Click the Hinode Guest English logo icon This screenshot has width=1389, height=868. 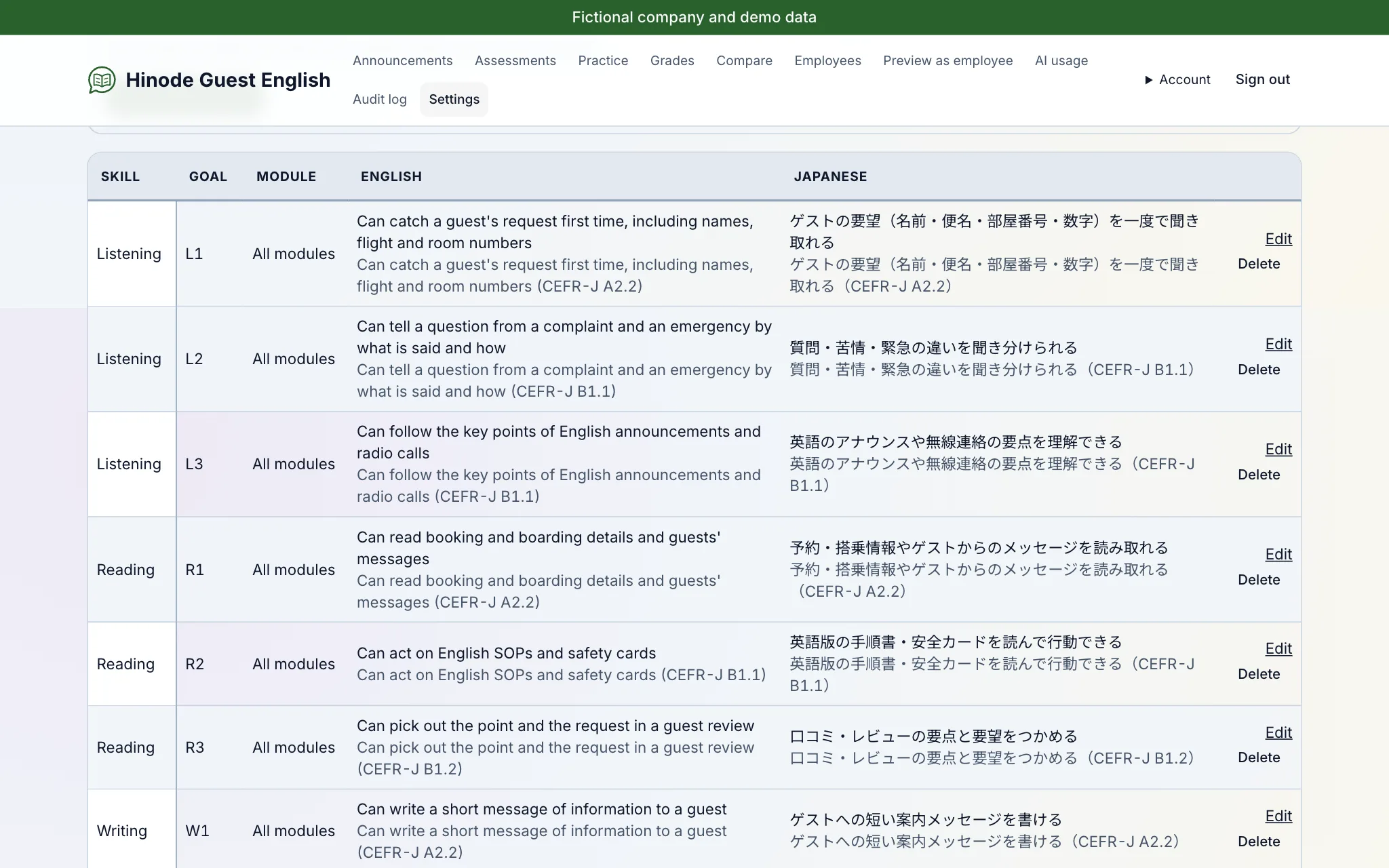pos(102,80)
